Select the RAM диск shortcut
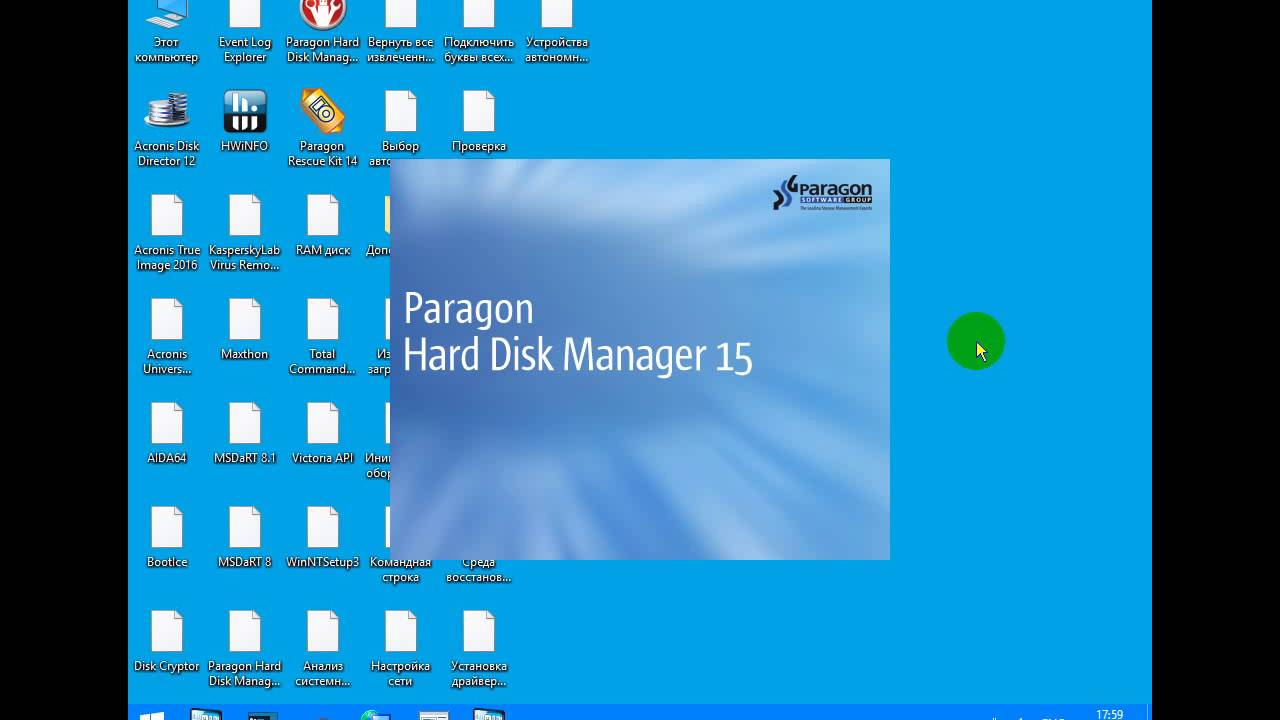The image size is (1280, 720). tap(323, 226)
